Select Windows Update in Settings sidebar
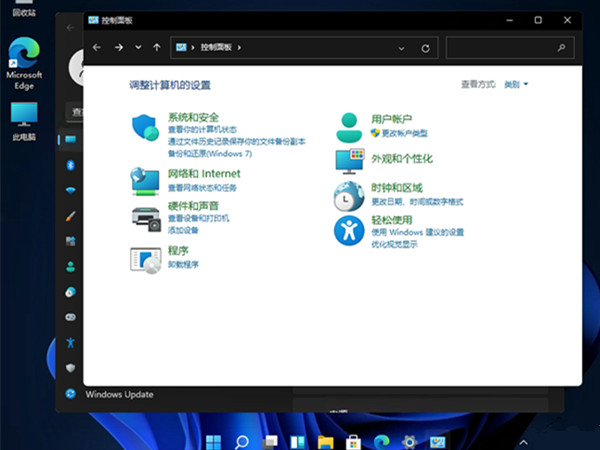 pyautogui.click(x=119, y=395)
